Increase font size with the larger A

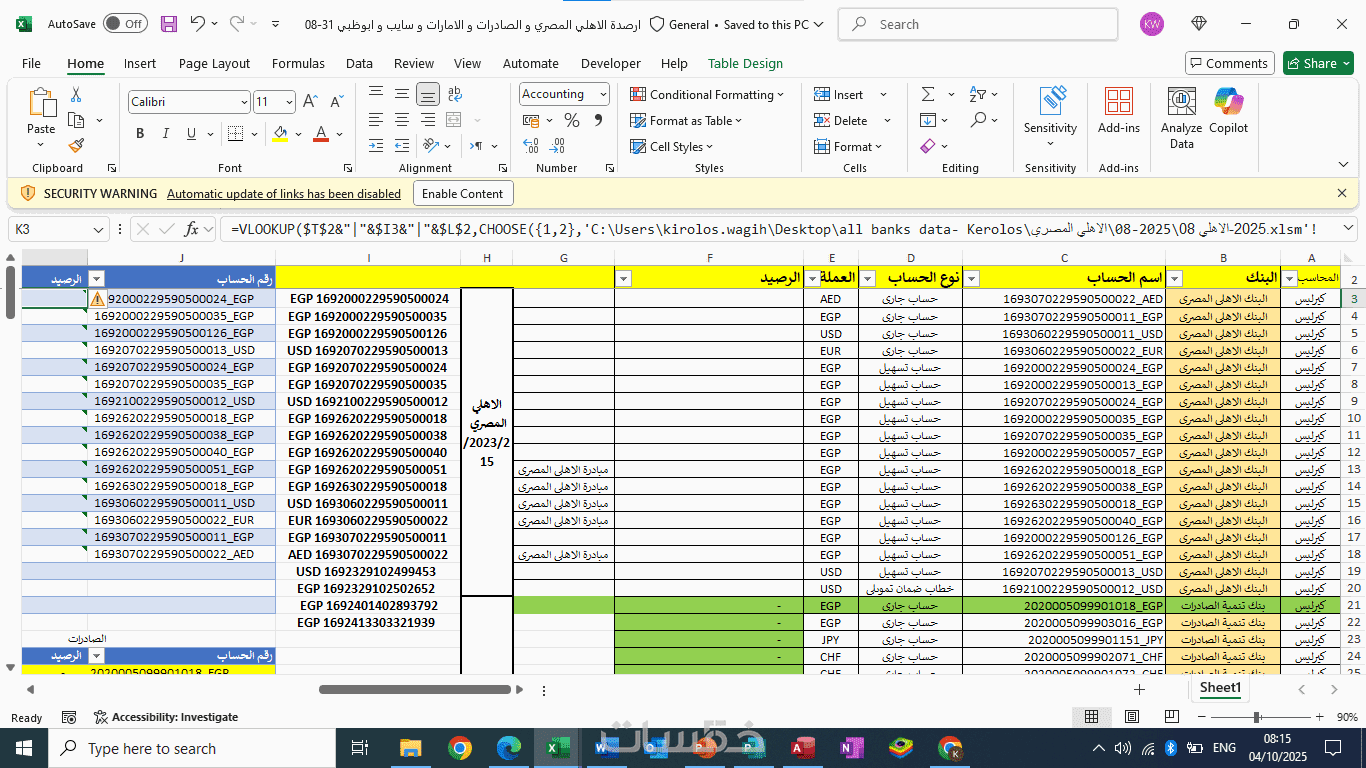(x=311, y=102)
